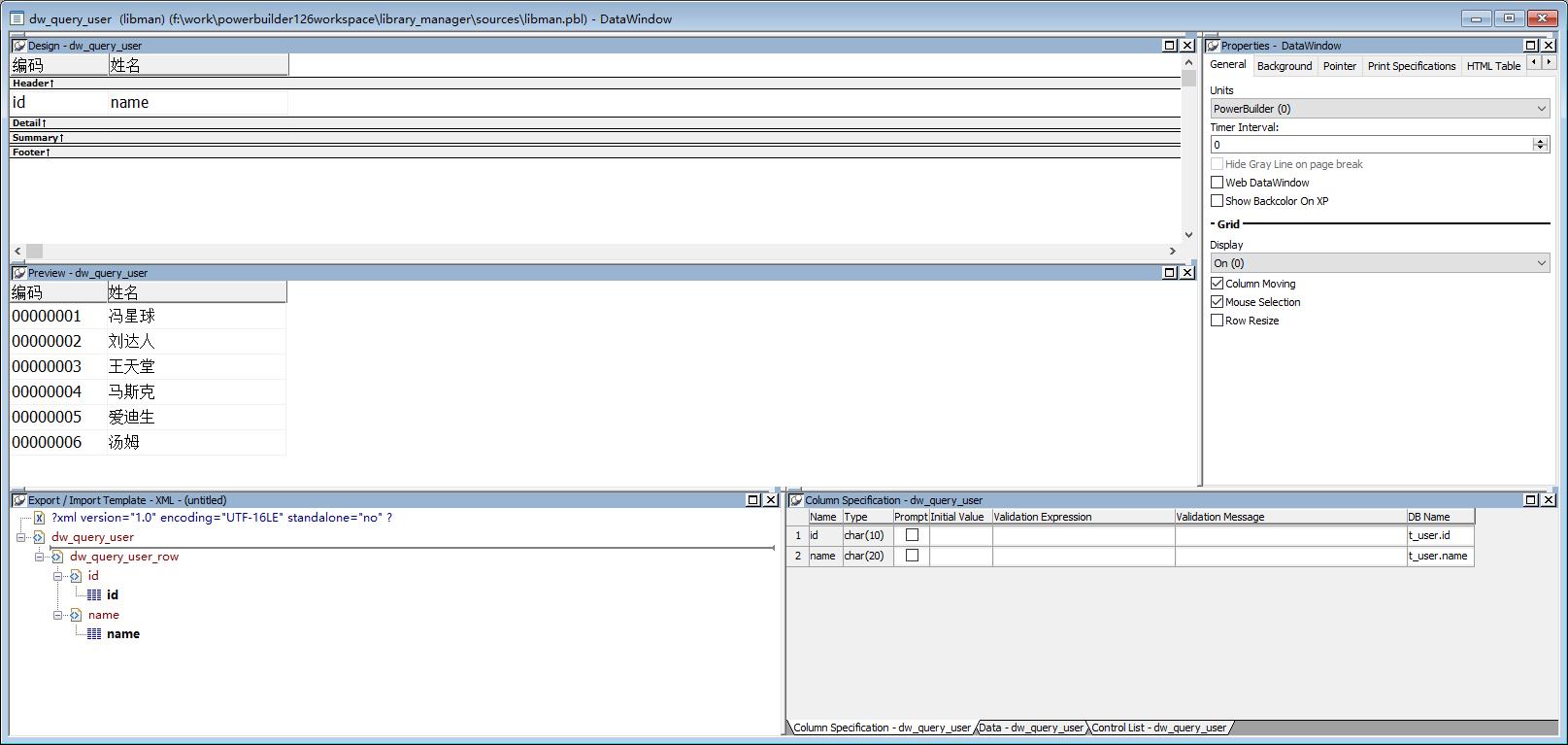Switch to the Data - dw_query_user tab
1568x745 pixels.
[1031, 728]
